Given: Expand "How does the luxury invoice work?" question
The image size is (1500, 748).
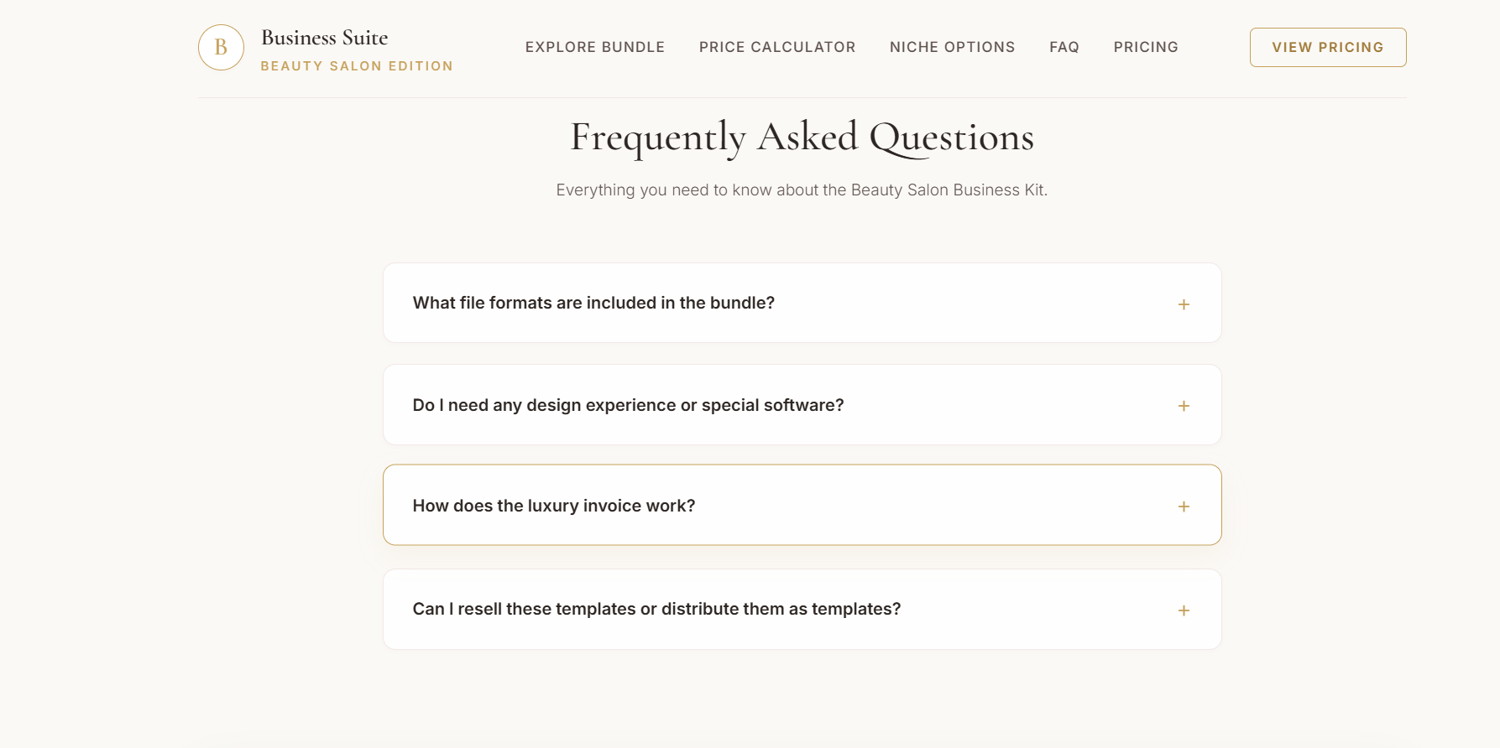Looking at the screenshot, I should pyautogui.click(x=802, y=505).
